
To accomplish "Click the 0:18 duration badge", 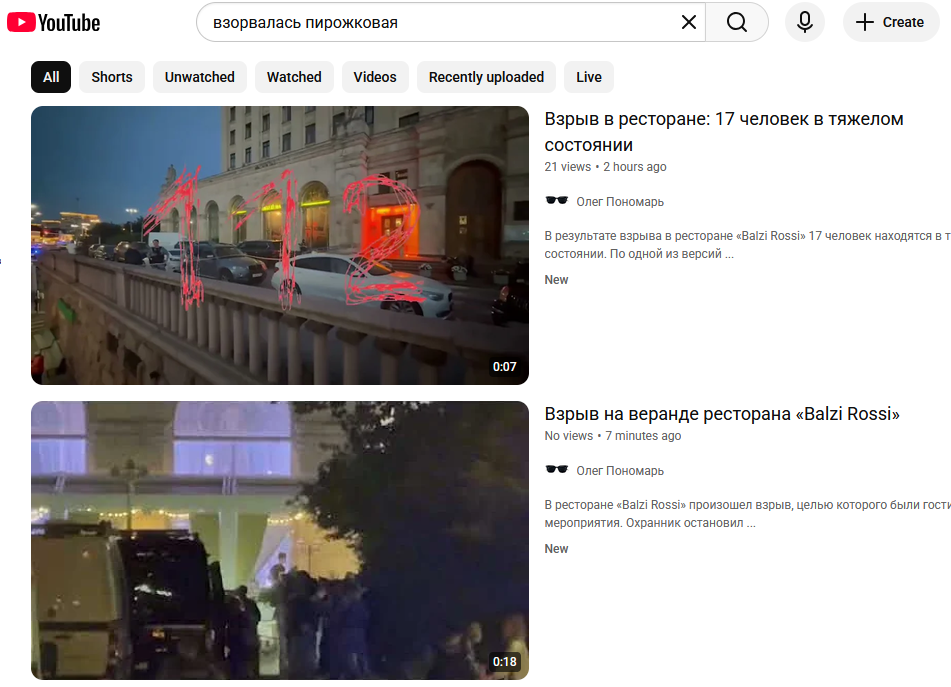I will point(505,662).
